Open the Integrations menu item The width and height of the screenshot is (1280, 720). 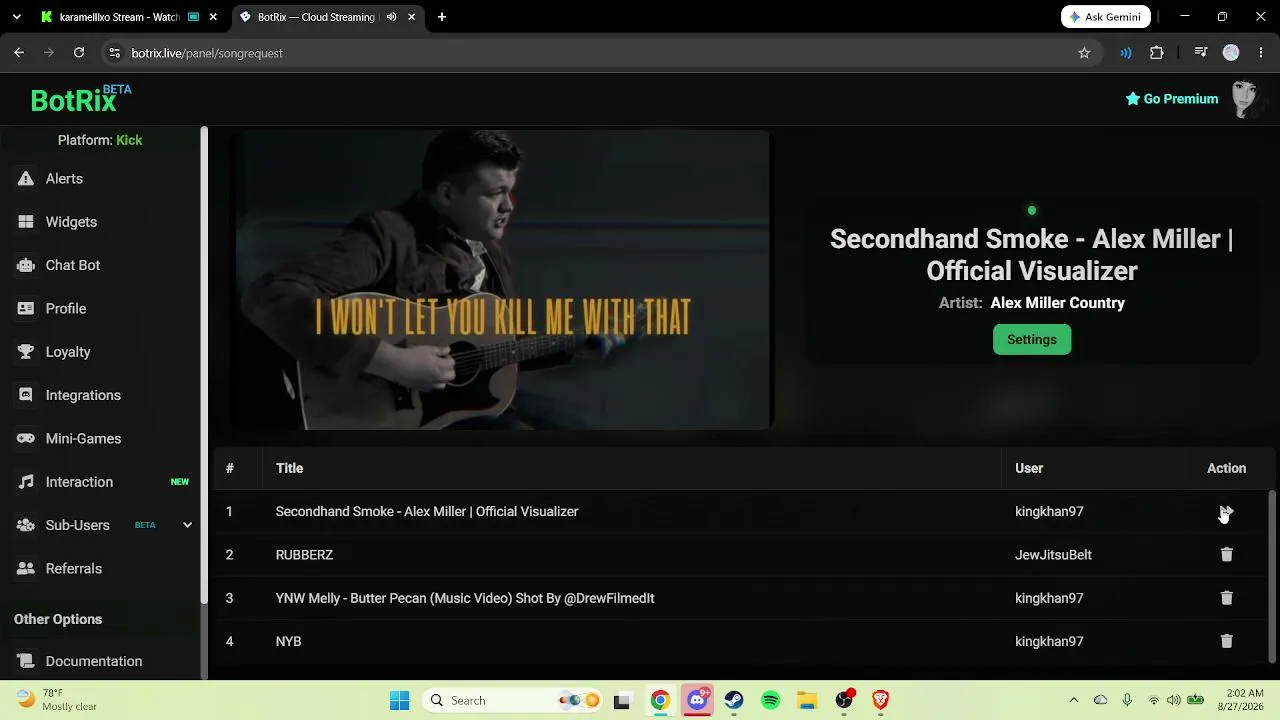pos(83,395)
